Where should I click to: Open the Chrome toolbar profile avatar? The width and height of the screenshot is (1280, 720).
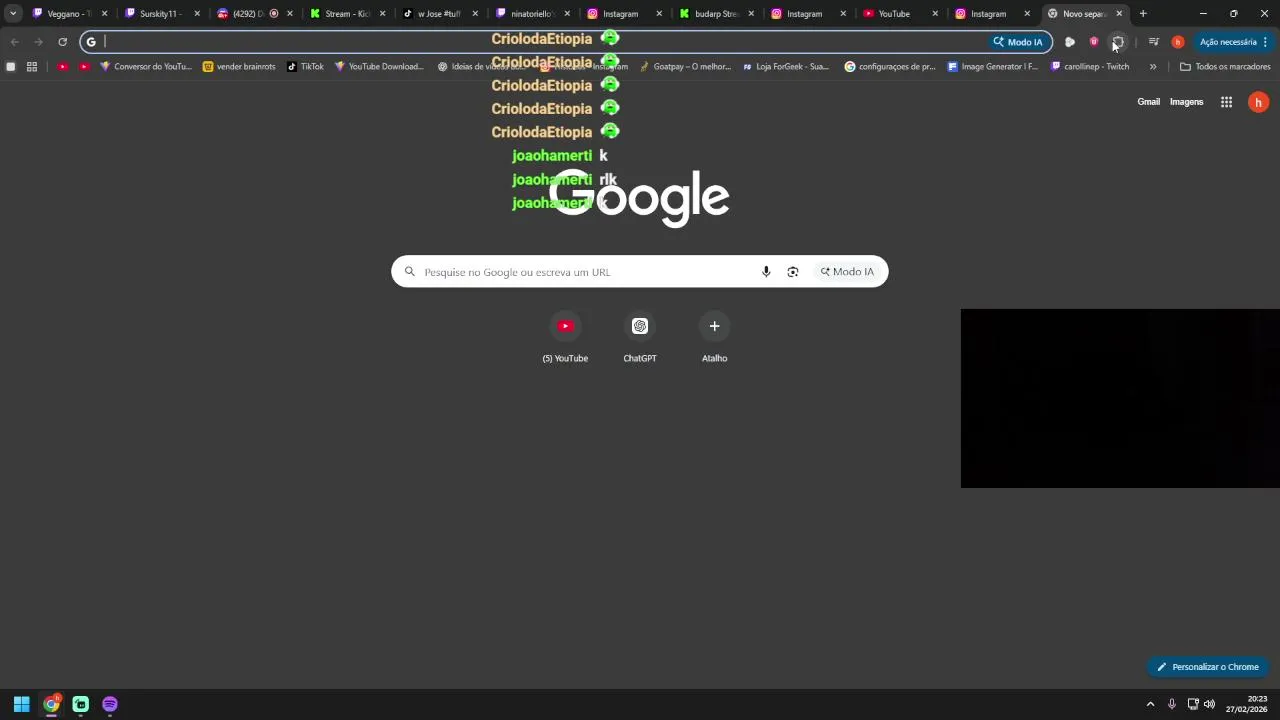(x=1177, y=42)
